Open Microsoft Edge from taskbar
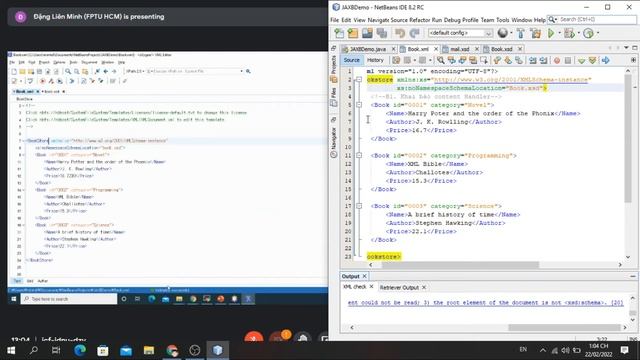This screenshot has height=360, width=640. point(80,350)
